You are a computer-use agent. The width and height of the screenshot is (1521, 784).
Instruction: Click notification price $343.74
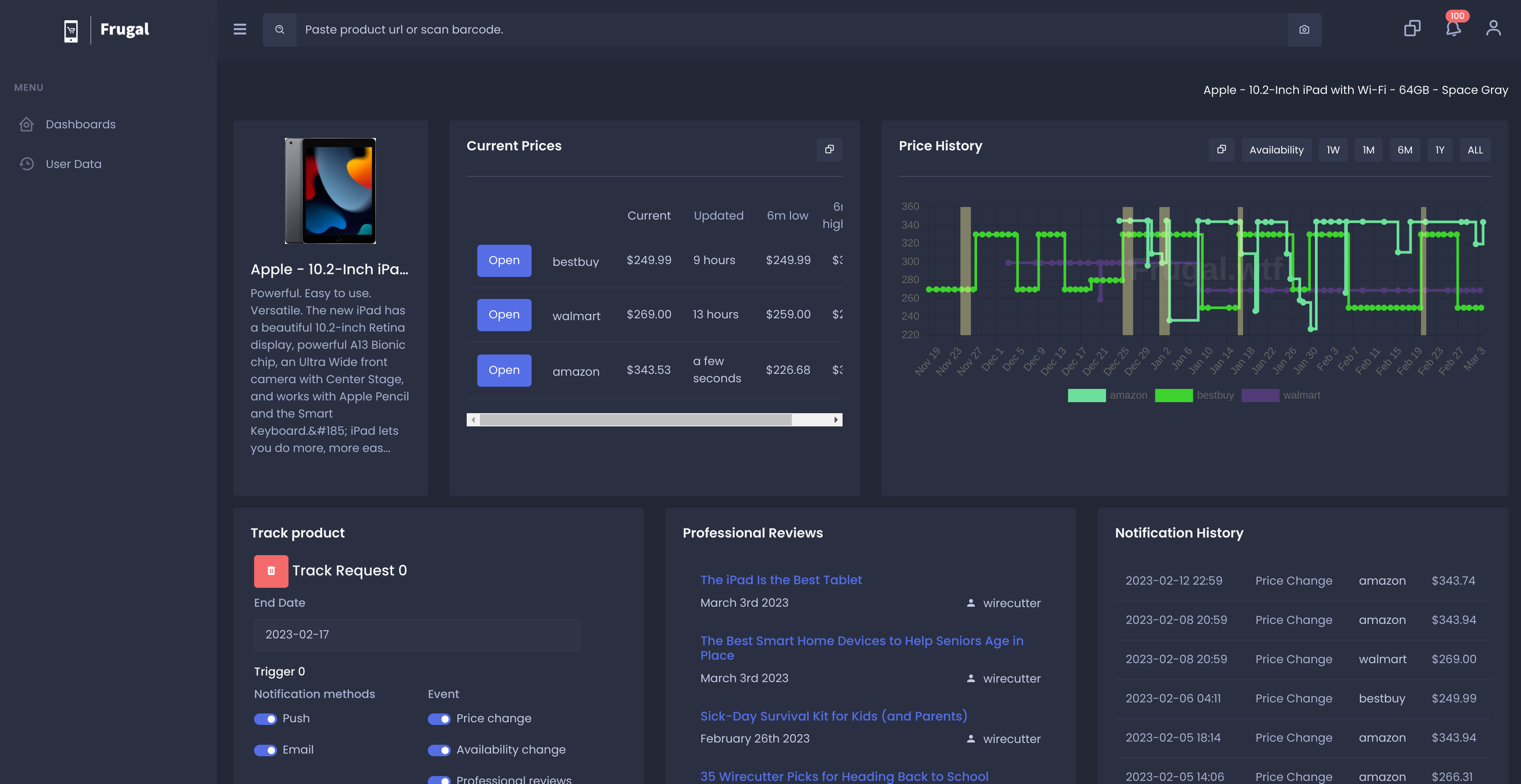(x=1453, y=581)
